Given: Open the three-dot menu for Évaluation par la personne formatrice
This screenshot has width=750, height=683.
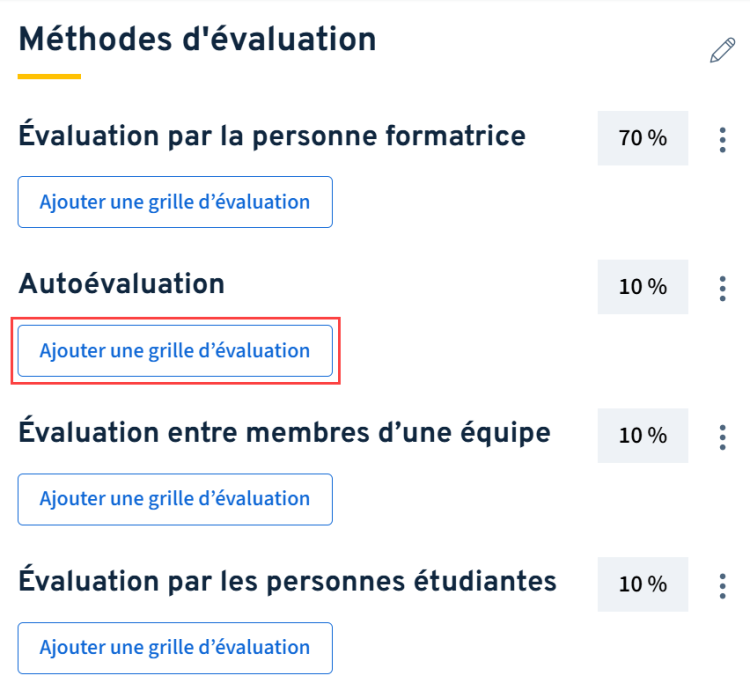Looking at the screenshot, I should [x=722, y=140].
